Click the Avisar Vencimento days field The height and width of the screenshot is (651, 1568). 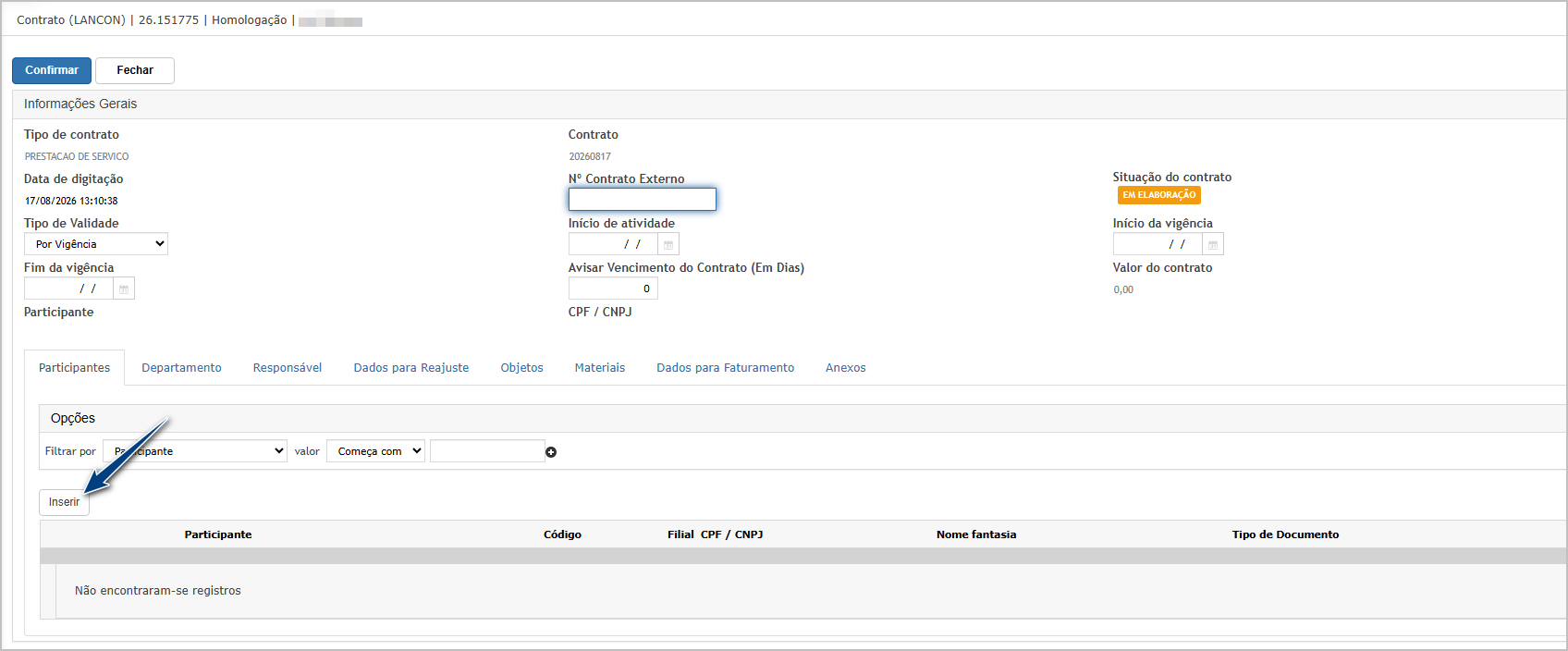point(613,289)
